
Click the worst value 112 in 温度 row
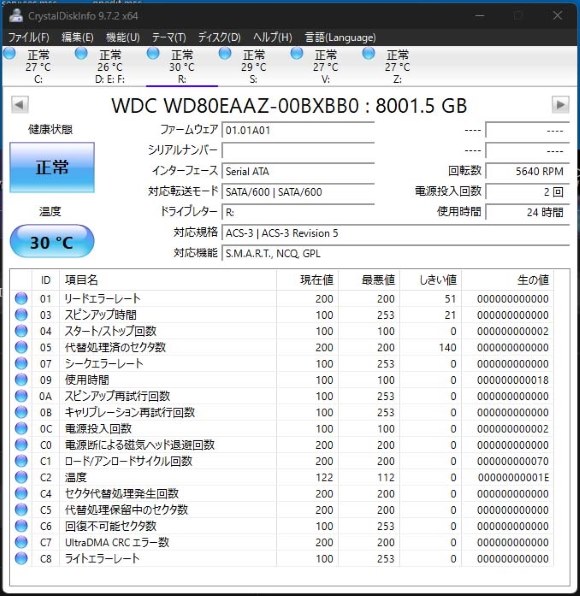coord(386,477)
